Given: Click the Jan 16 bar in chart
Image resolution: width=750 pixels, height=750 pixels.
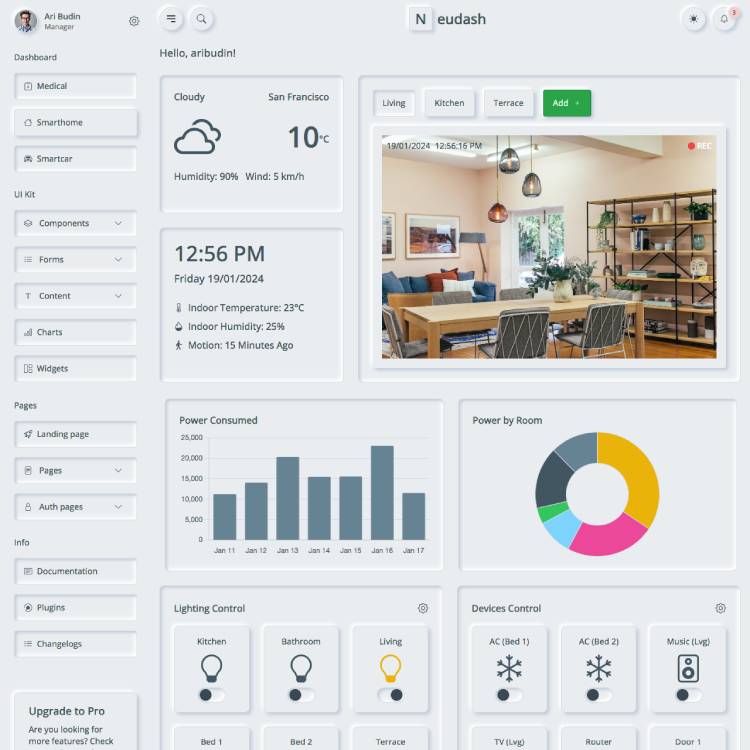Looking at the screenshot, I should [x=382, y=493].
